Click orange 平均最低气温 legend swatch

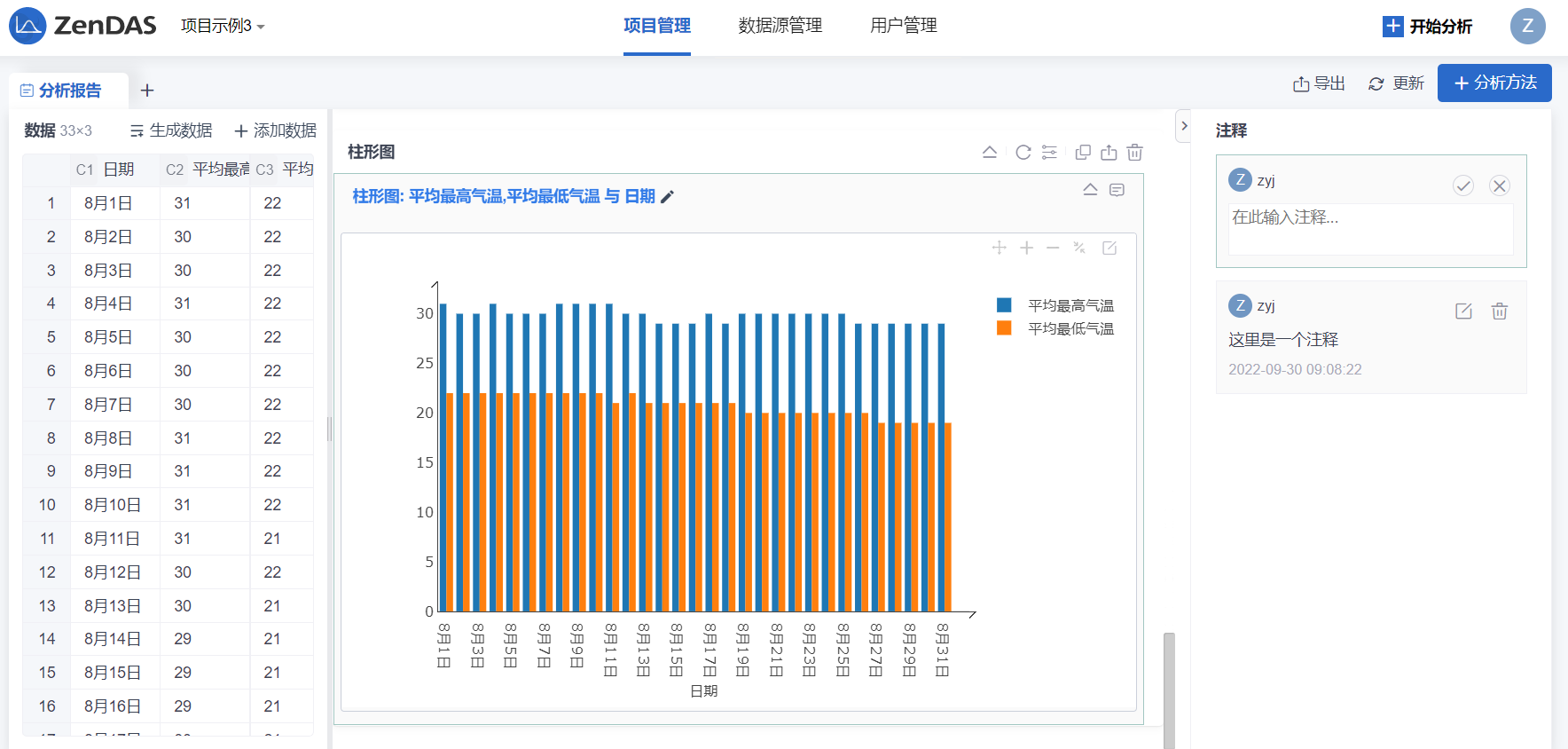click(x=1004, y=328)
